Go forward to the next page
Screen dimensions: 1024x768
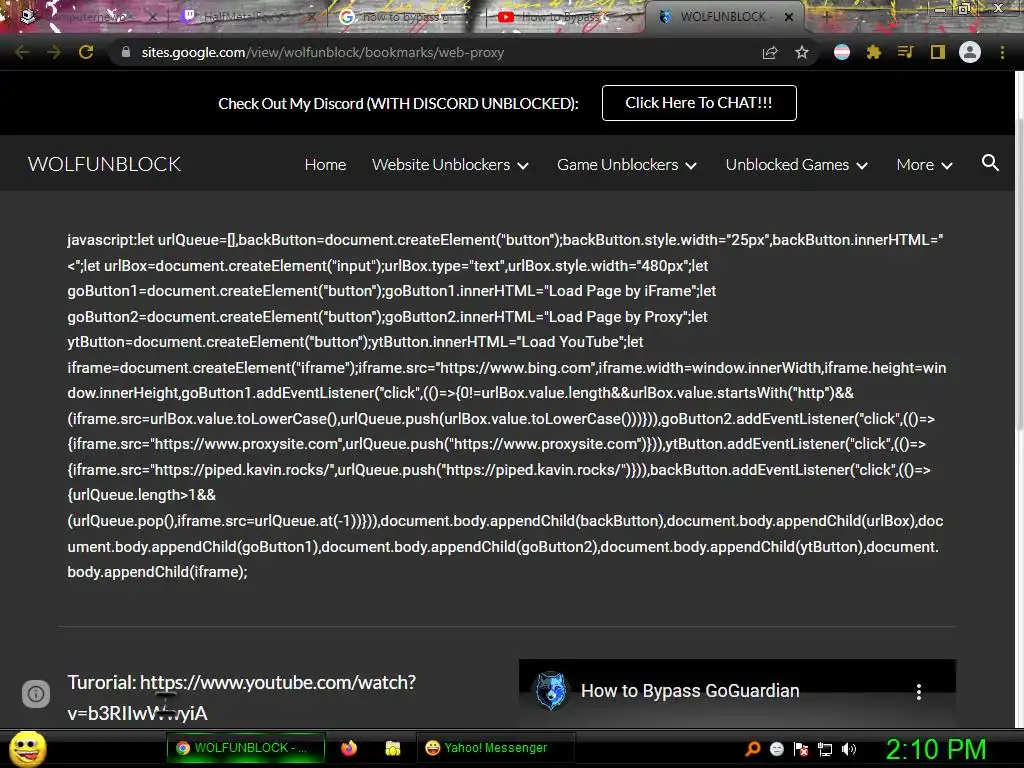(x=54, y=52)
